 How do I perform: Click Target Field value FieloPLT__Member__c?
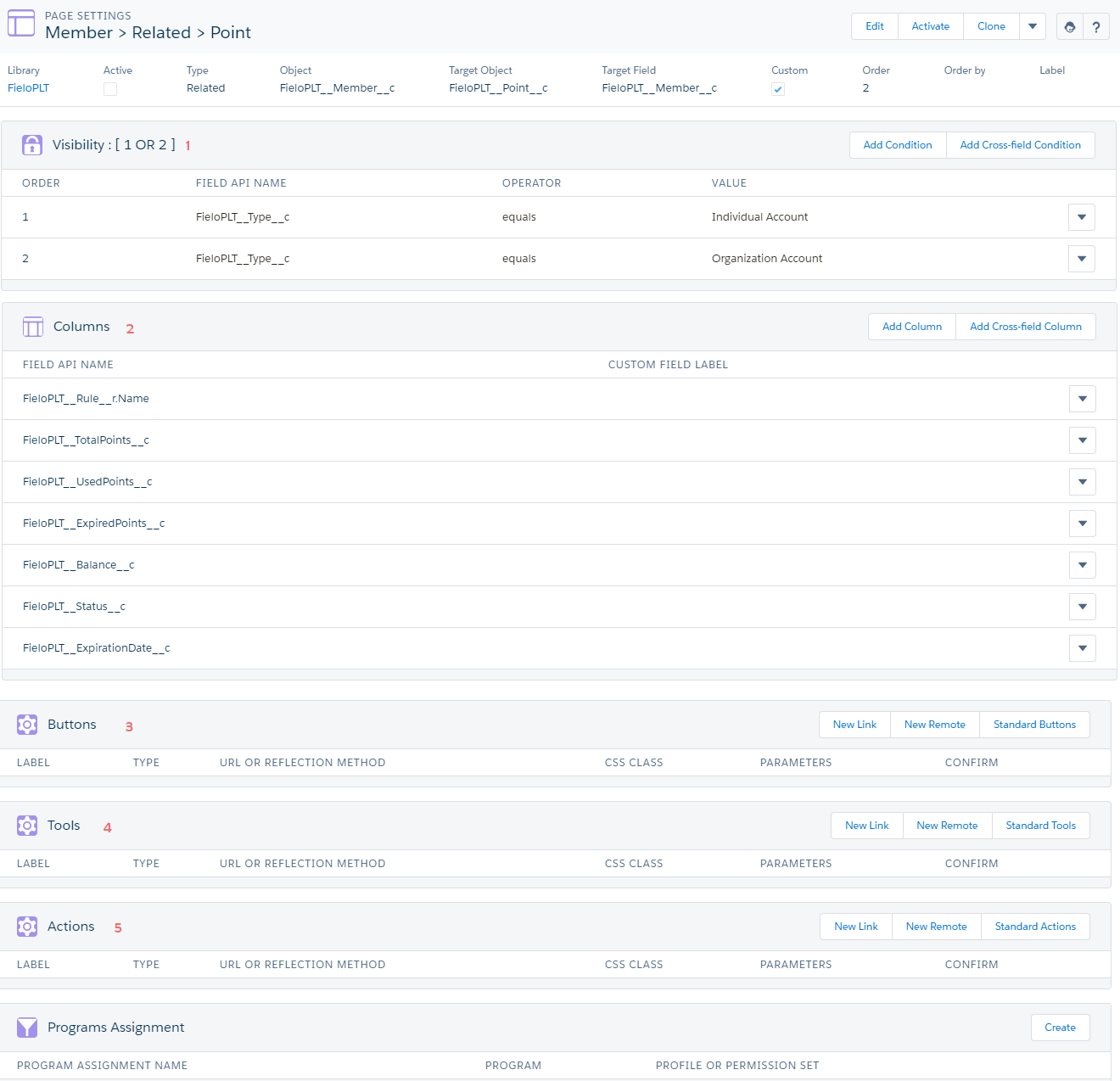point(659,88)
